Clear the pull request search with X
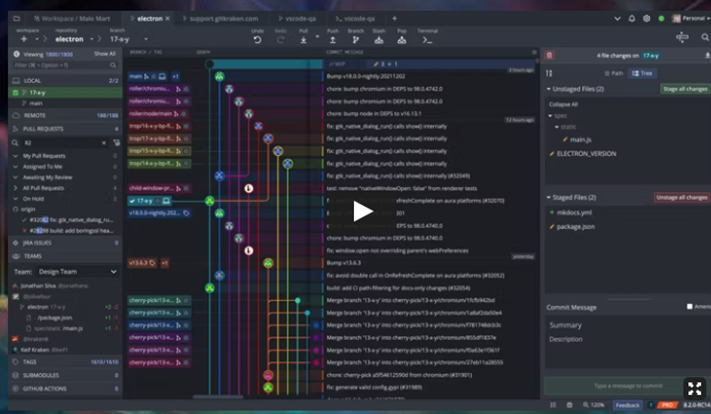 pos(104,142)
